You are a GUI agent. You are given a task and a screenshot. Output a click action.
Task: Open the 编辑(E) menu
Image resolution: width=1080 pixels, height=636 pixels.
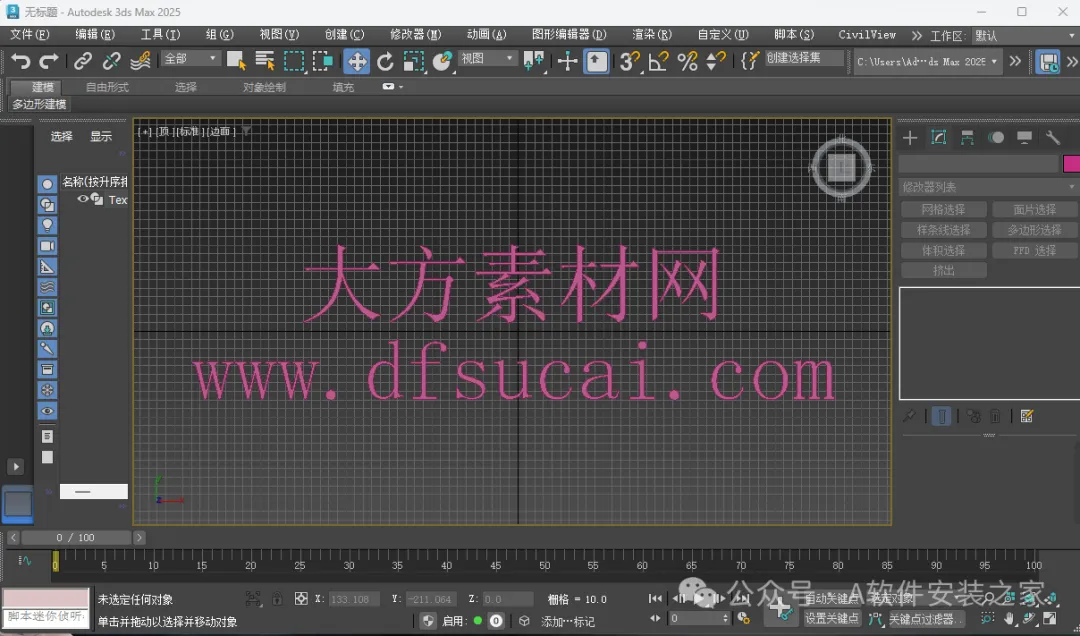pyautogui.click(x=95, y=34)
